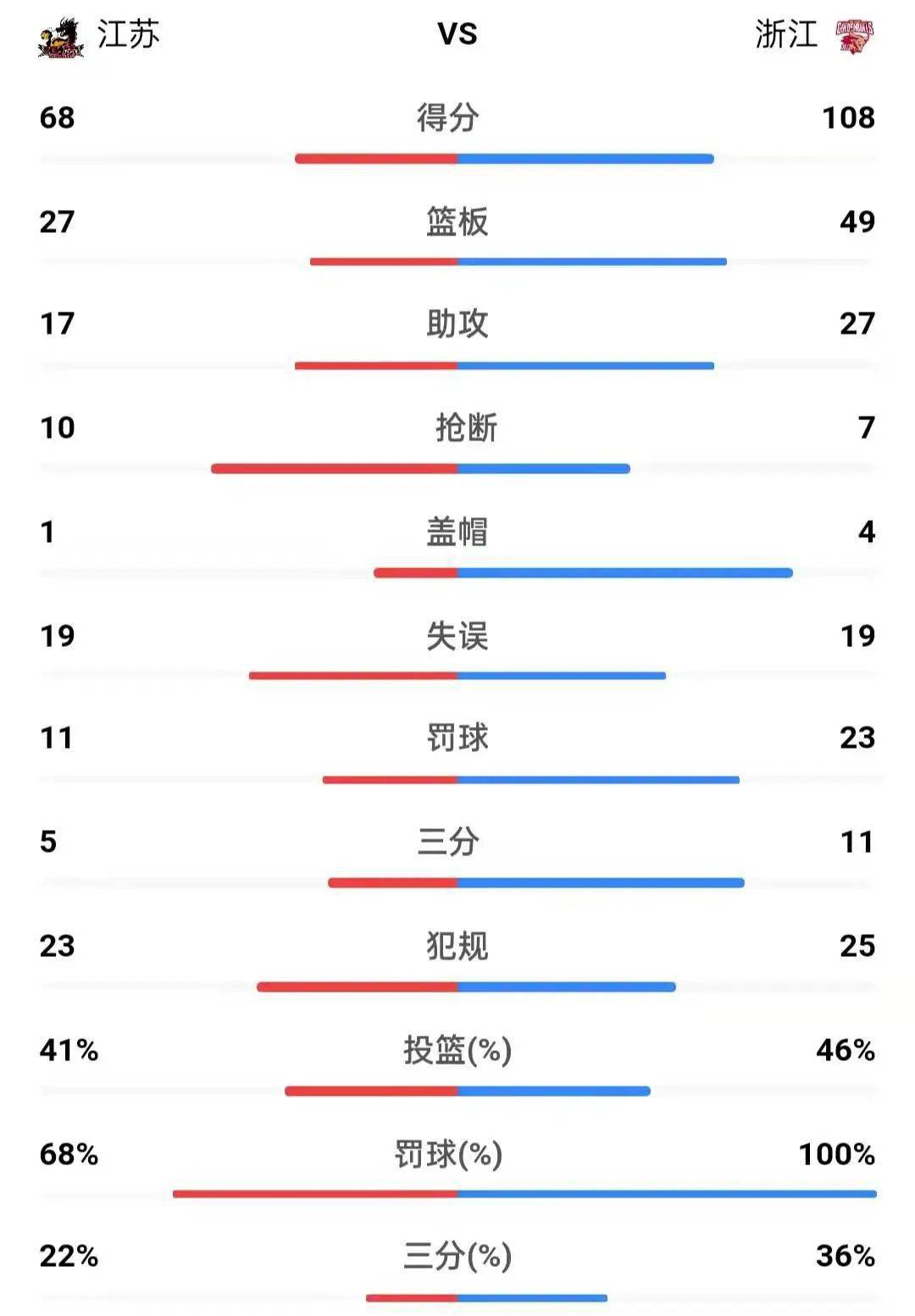Tap the VS header text
Image resolution: width=915 pixels, height=1316 pixels.
coord(457,35)
